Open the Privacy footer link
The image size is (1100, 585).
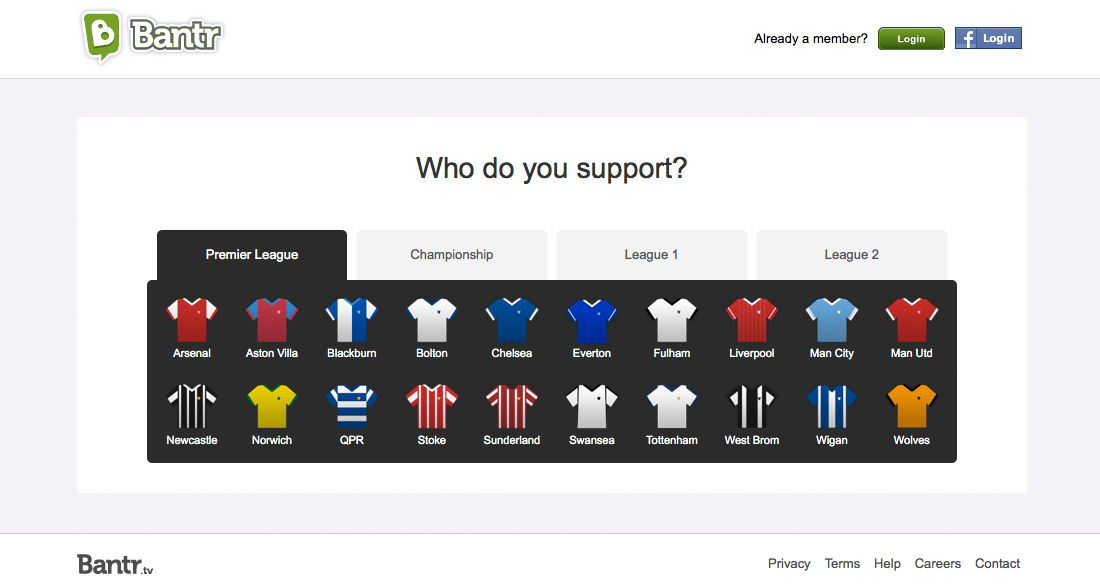click(789, 563)
